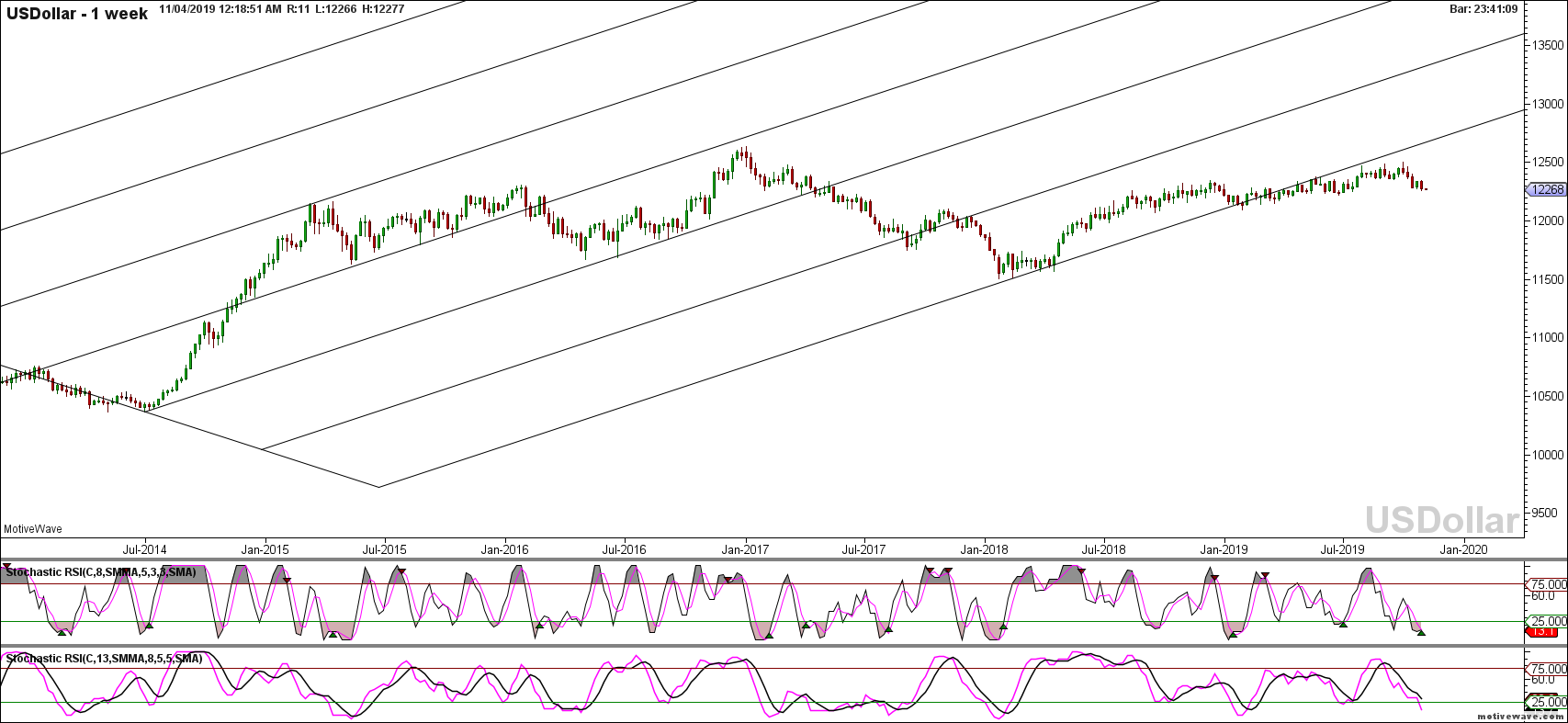Click the 11000 price axis label
Screen dimensions: 1568x723
click(1546, 338)
